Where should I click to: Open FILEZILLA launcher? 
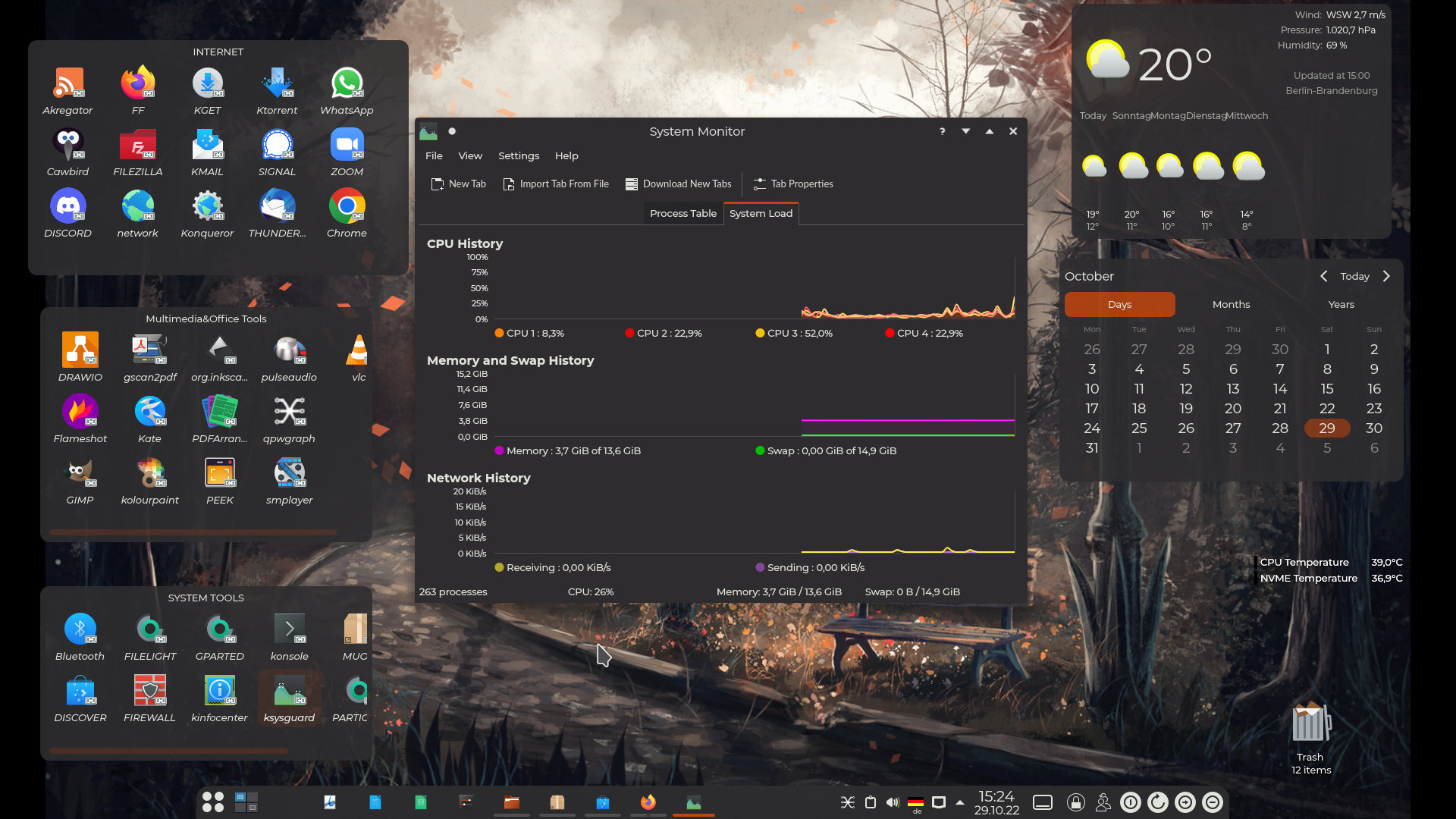click(x=138, y=152)
